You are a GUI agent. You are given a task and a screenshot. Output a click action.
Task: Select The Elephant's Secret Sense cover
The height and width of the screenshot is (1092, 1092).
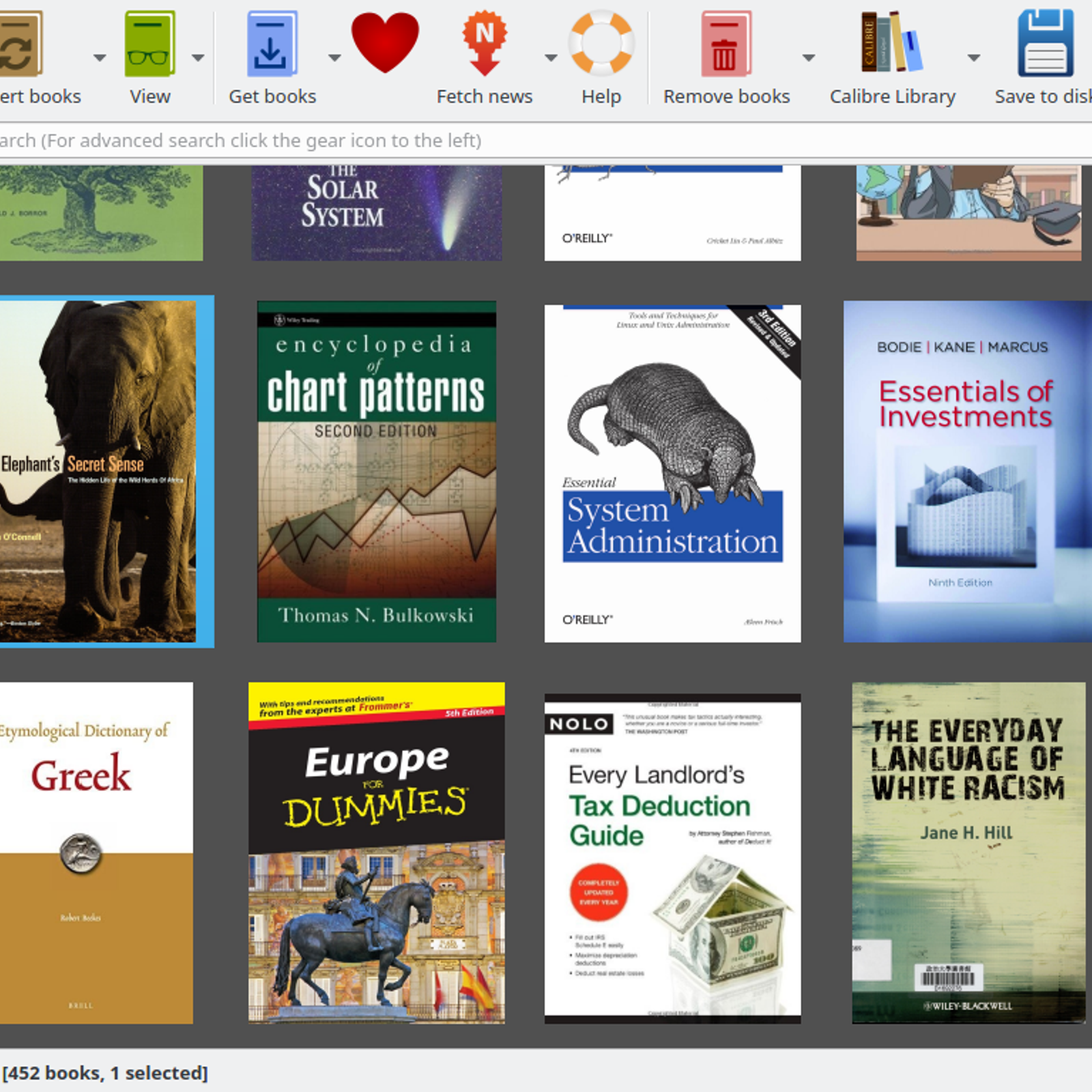coord(98,472)
